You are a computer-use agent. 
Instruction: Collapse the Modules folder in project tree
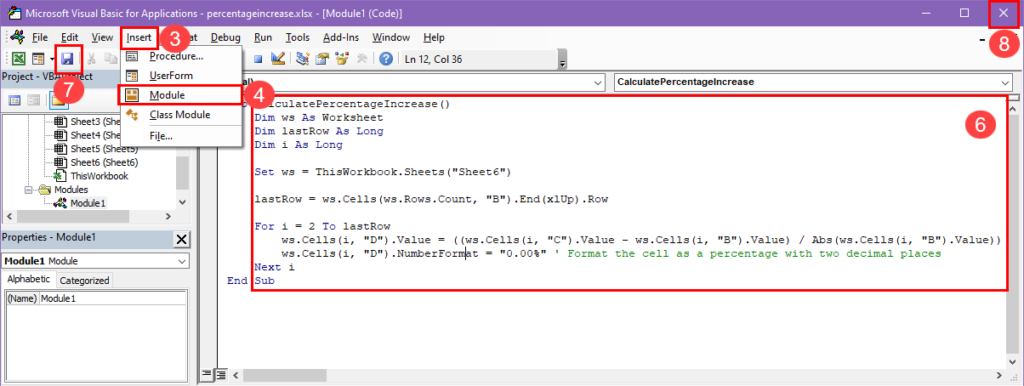[28, 189]
